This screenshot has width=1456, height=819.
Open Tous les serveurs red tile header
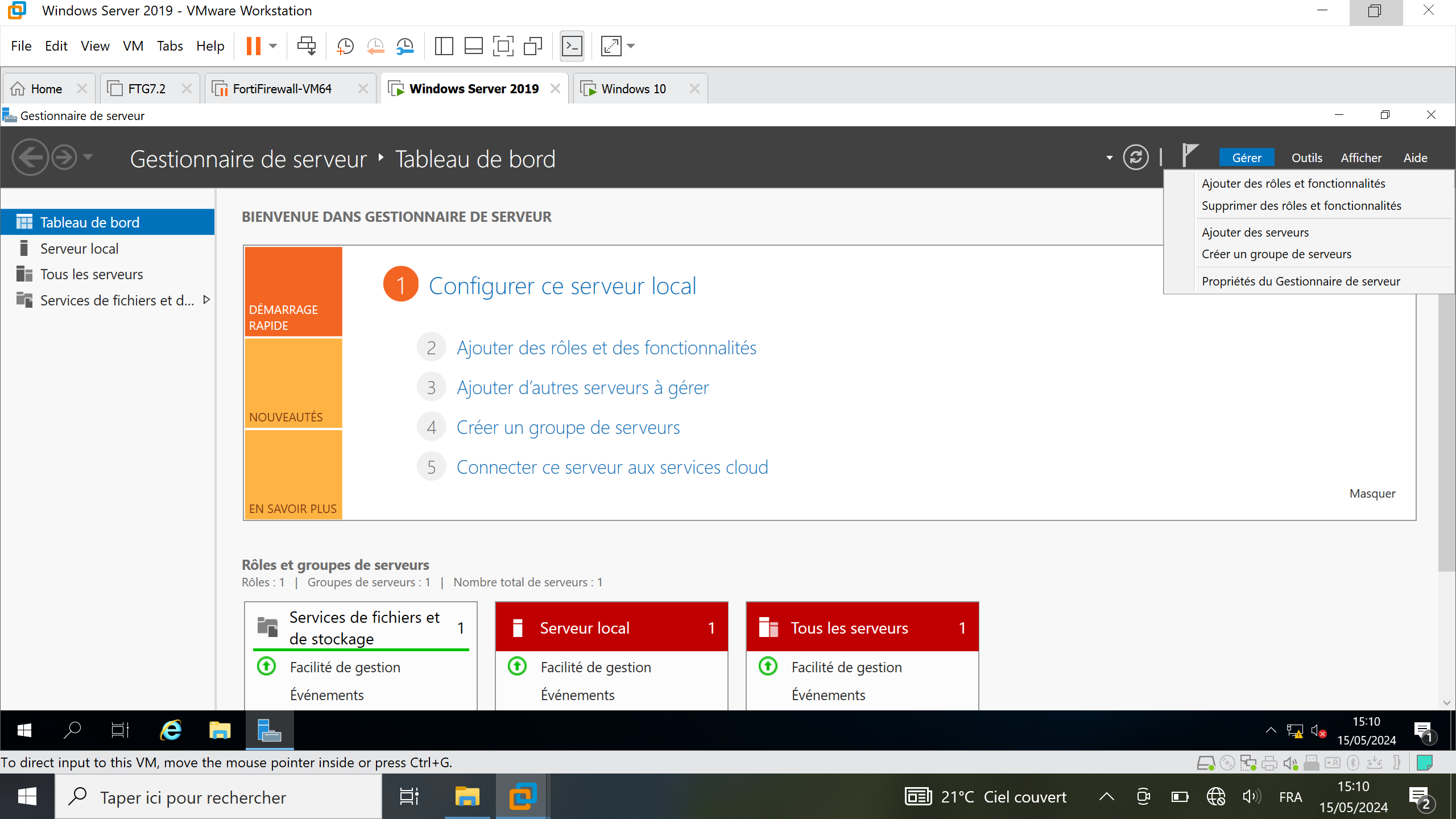pos(862,627)
